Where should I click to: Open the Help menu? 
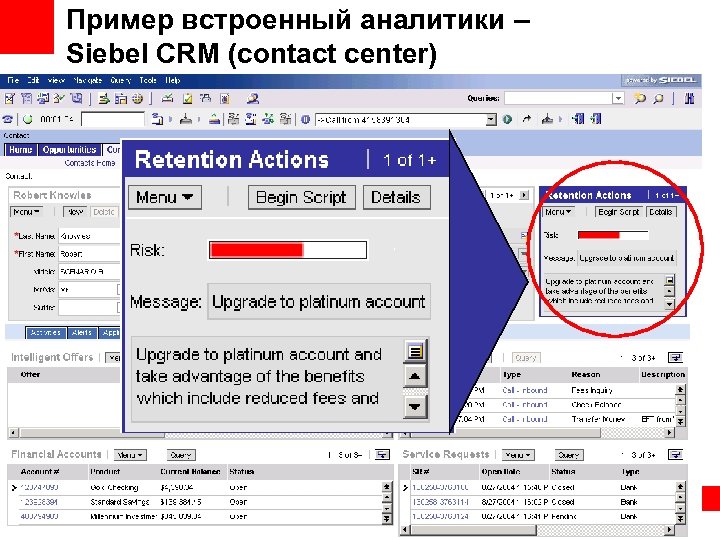pos(173,80)
